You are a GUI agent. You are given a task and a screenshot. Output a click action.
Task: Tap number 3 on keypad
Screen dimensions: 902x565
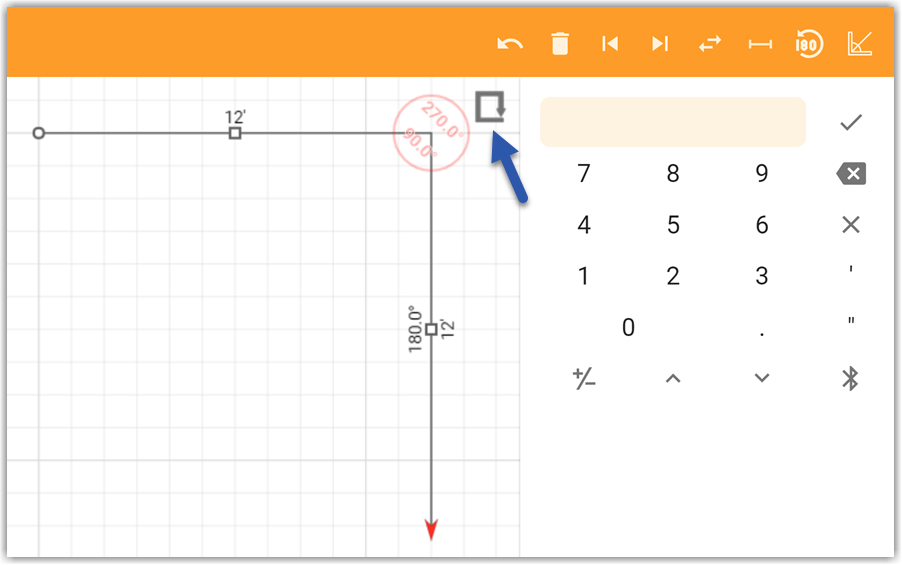click(762, 276)
